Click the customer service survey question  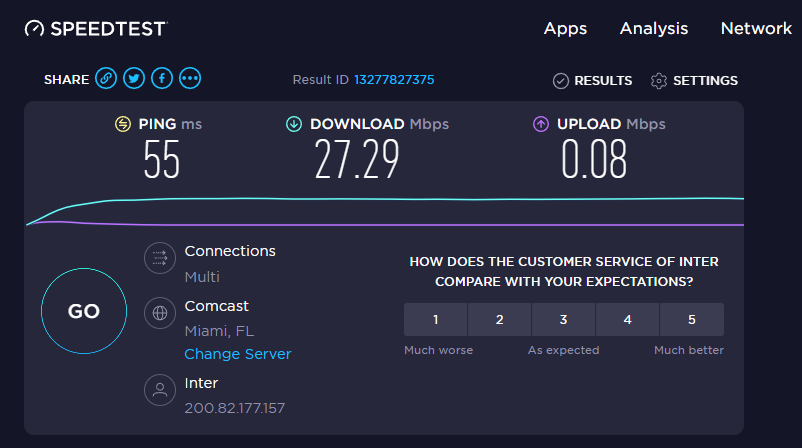(x=564, y=272)
